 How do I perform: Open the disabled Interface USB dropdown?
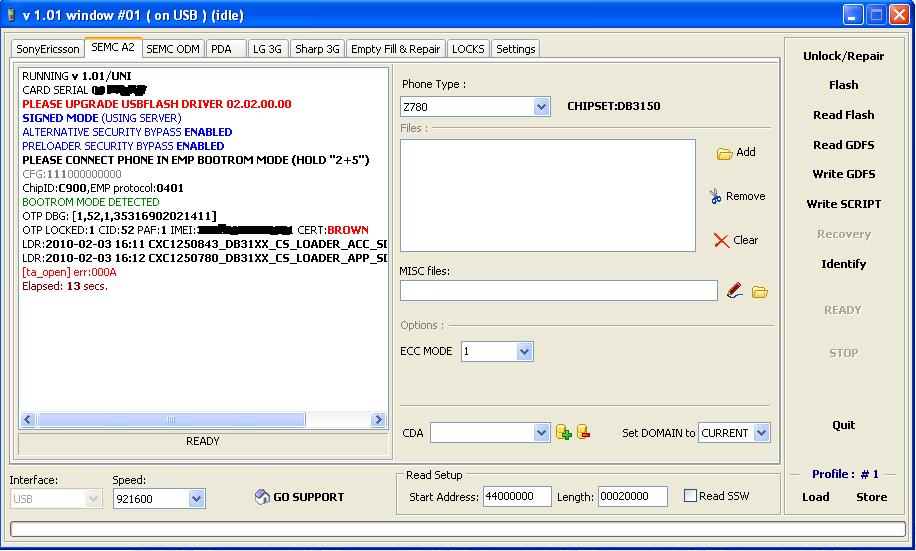(x=92, y=499)
